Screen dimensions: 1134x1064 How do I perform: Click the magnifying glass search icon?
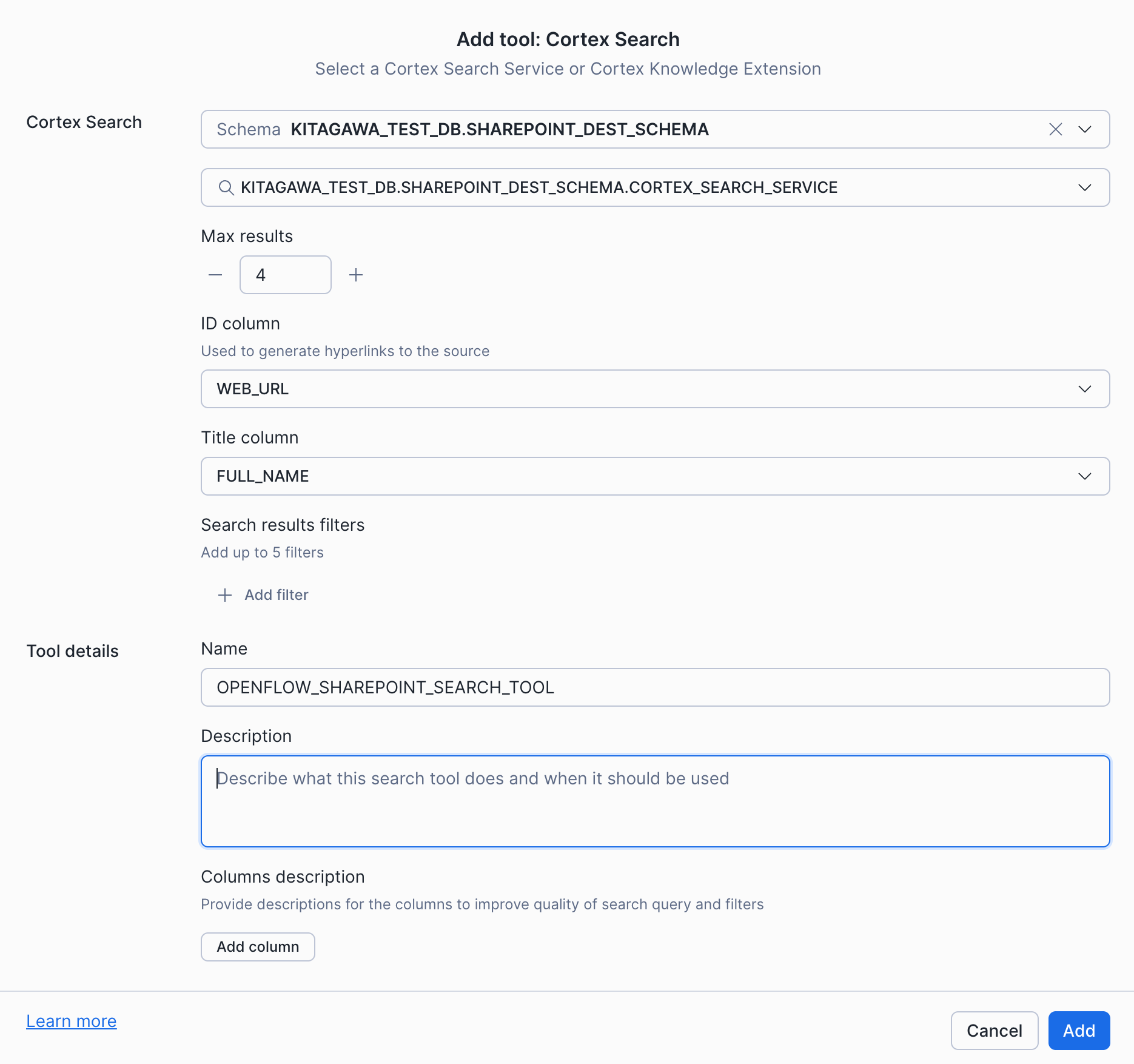pos(226,187)
